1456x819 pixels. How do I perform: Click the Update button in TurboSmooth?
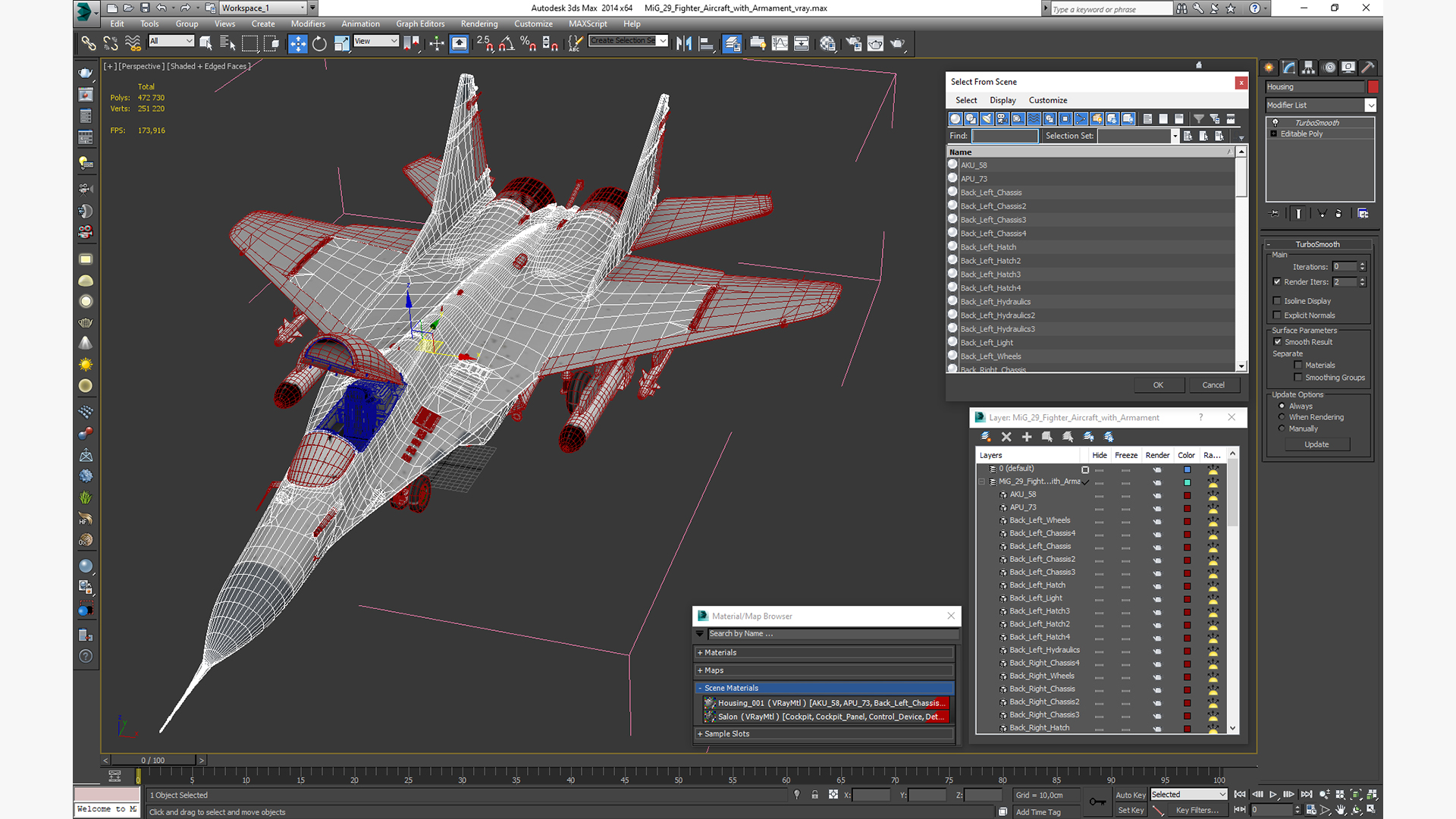pos(1316,444)
